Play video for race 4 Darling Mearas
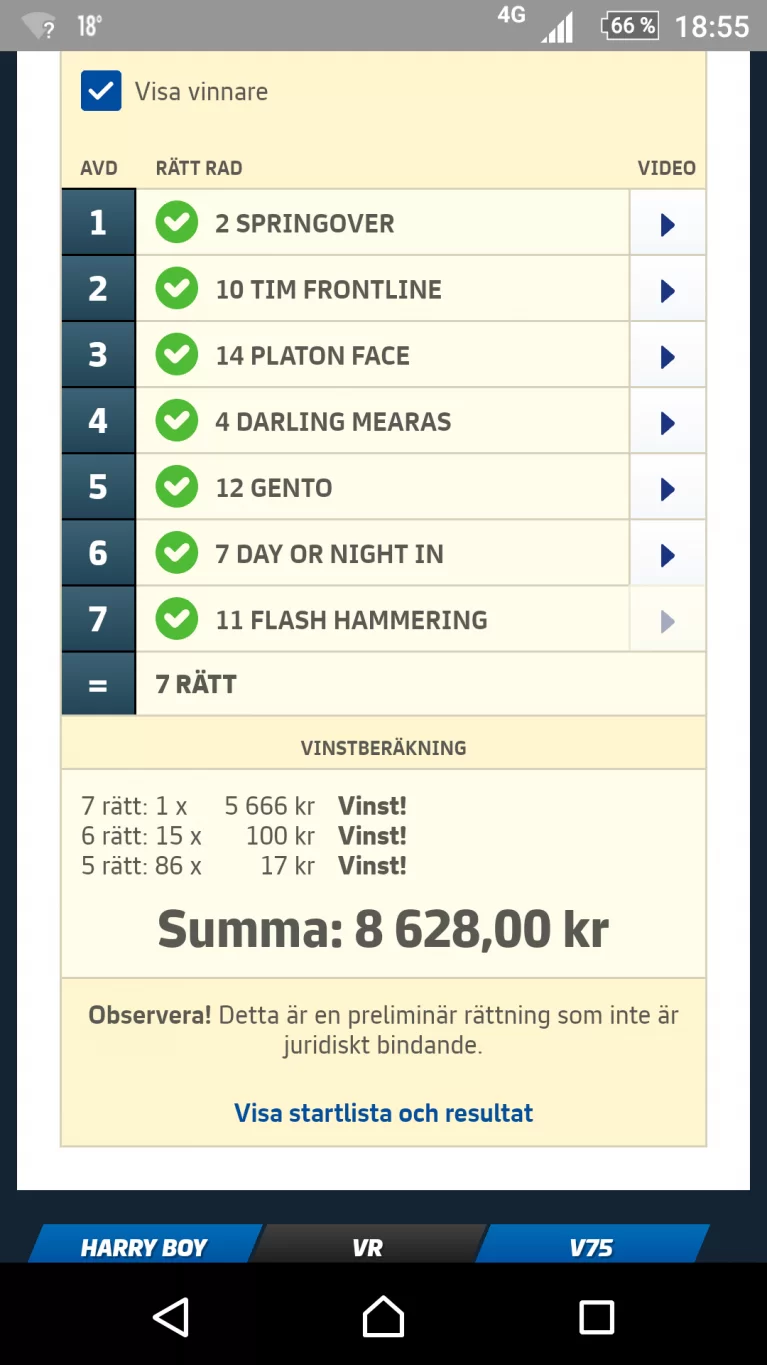 pyautogui.click(x=667, y=422)
